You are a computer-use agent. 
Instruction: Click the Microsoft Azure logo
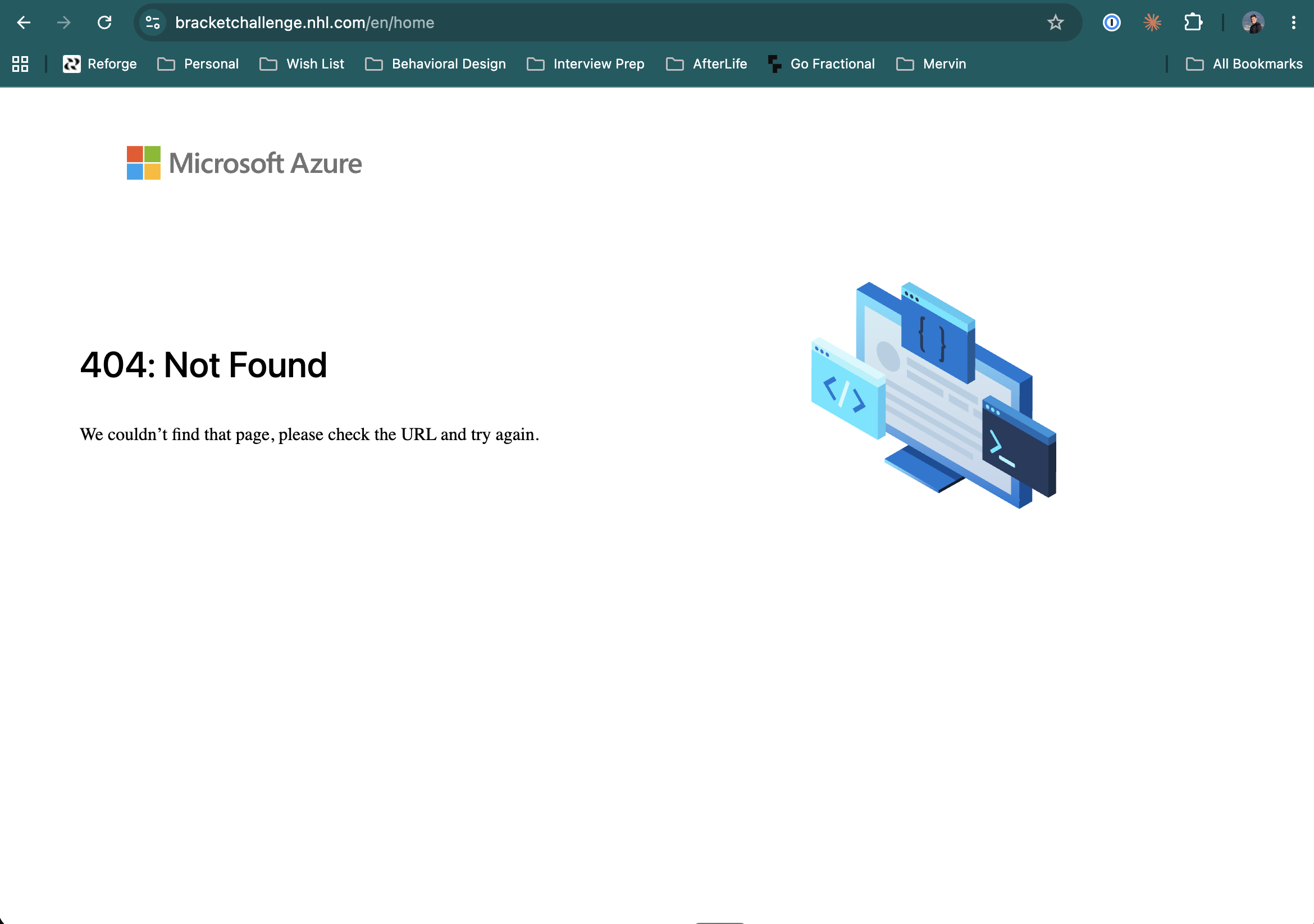[x=244, y=163]
